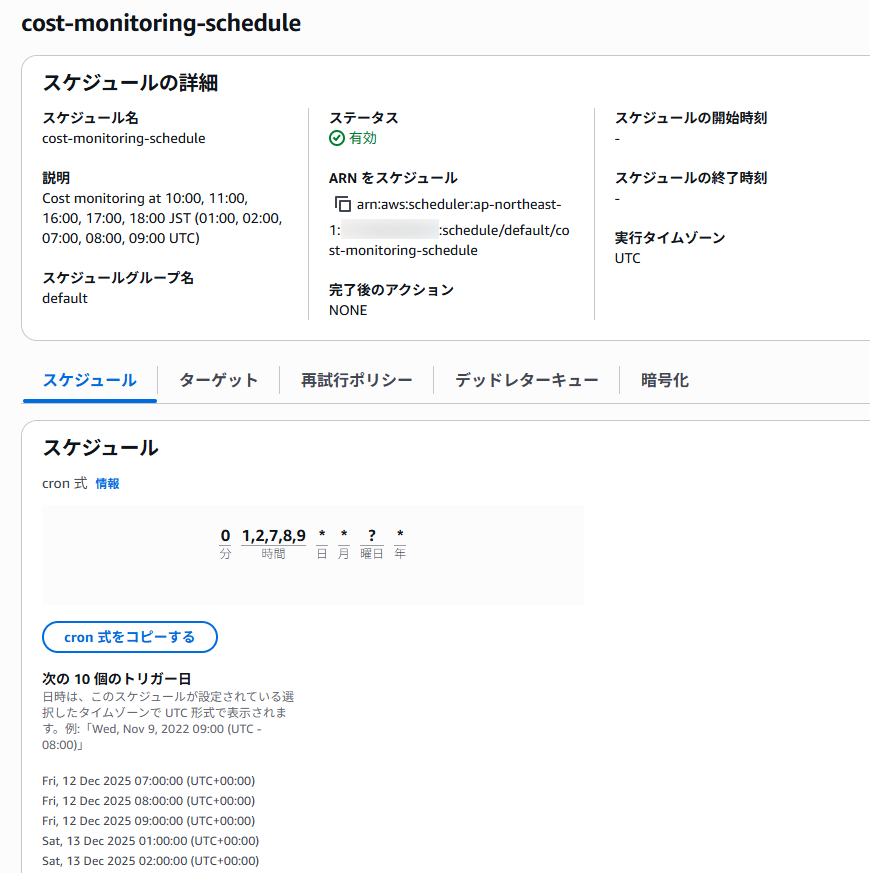Screen dimensions: 870x873
Task: Click the trigger date Sat 13 Dec 02:00:00
Action: [x=150, y=861]
